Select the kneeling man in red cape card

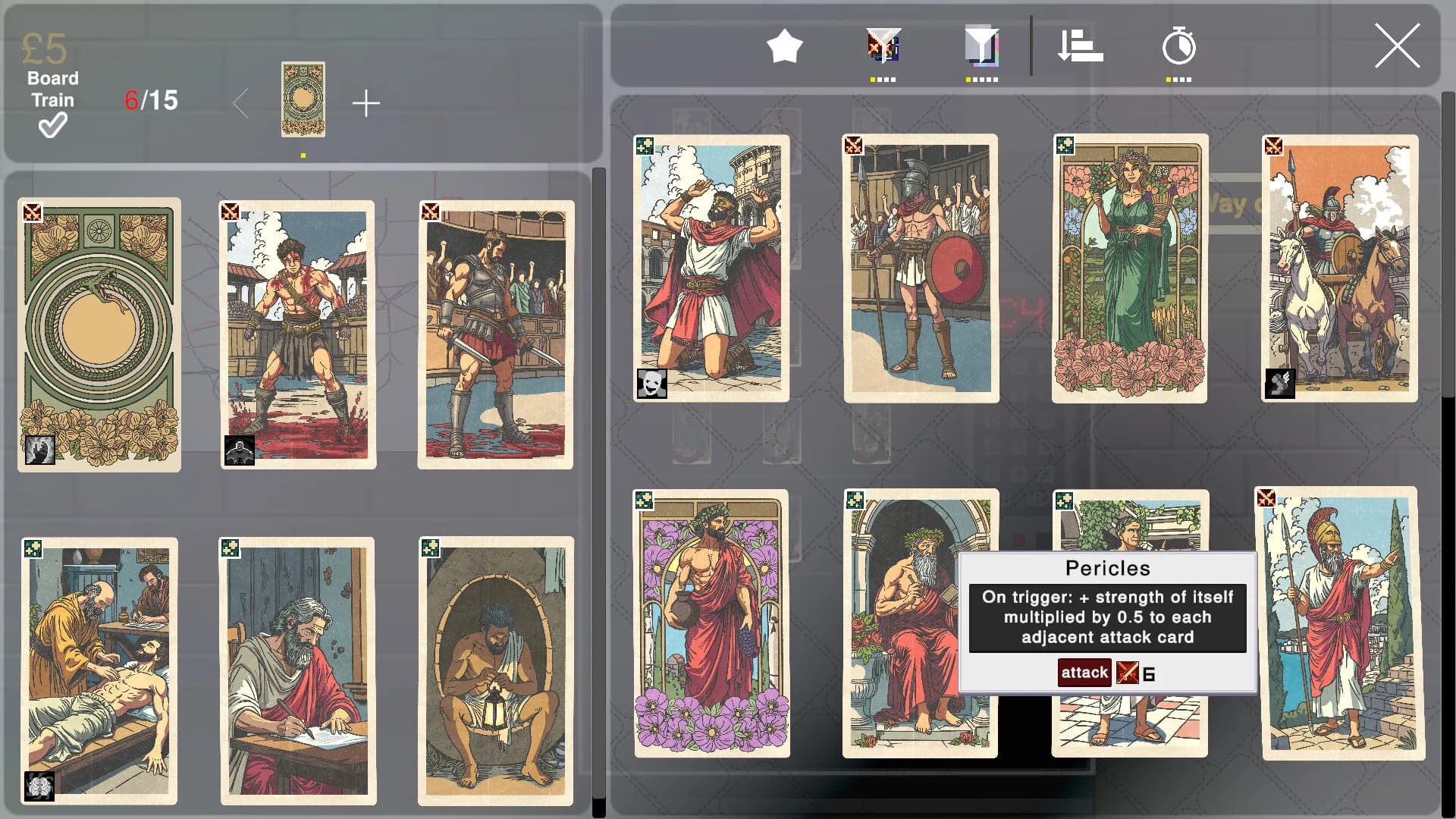[x=711, y=268]
